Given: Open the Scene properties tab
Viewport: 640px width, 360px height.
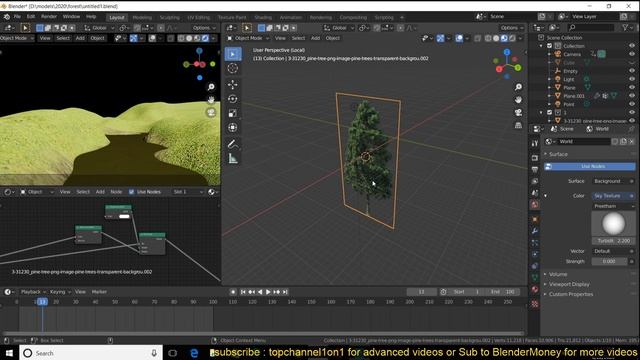Looking at the screenshot, I should [x=535, y=193].
